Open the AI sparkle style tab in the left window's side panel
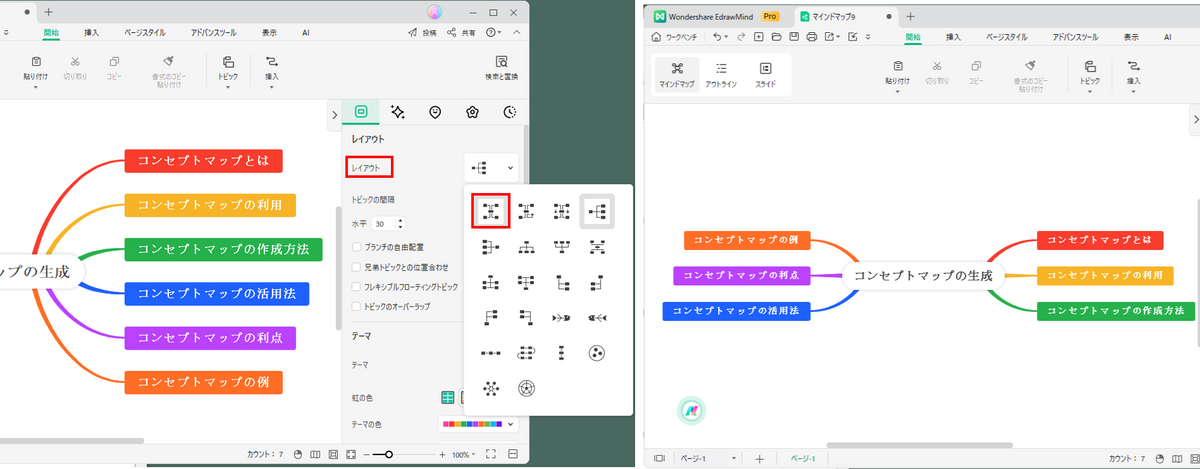Viewport: 1200px width, 469px height. pos(398,112)
